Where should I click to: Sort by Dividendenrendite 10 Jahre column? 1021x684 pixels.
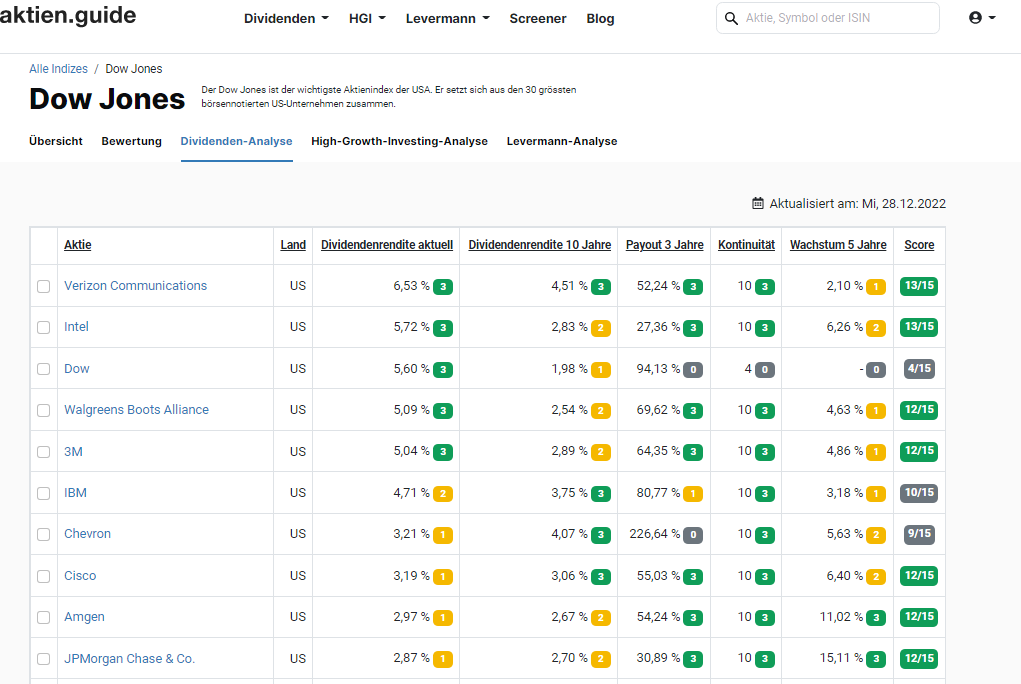pyautogui.click(x=539, y=245)
